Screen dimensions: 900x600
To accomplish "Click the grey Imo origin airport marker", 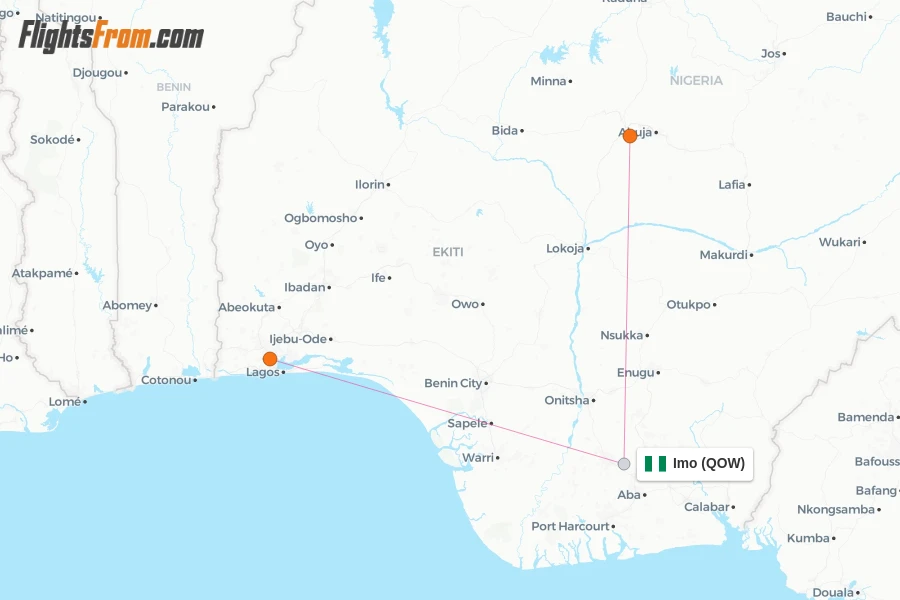I will click(624, 464).
